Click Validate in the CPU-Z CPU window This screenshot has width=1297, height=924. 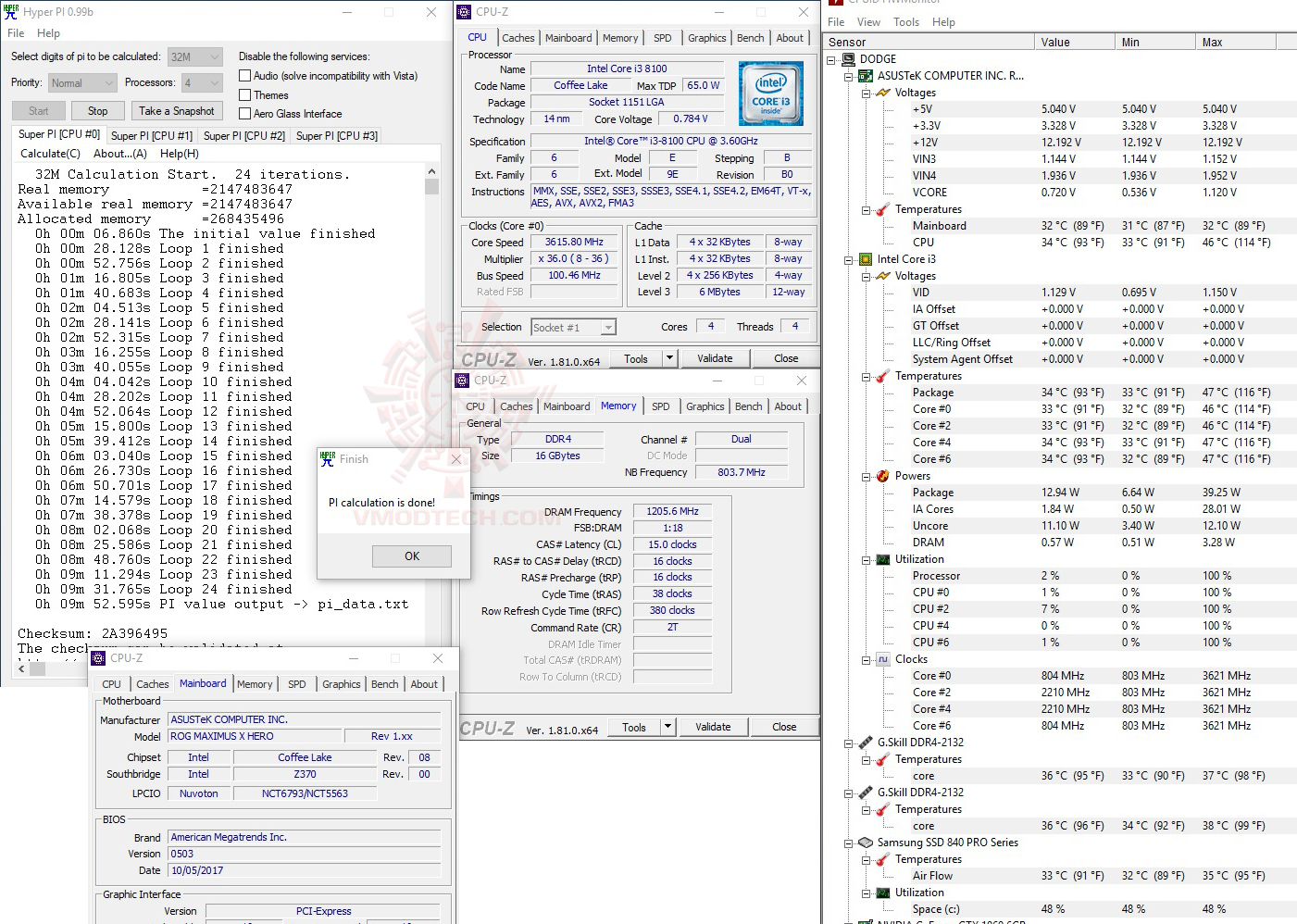pyautogui.click(x=715, y=358)
